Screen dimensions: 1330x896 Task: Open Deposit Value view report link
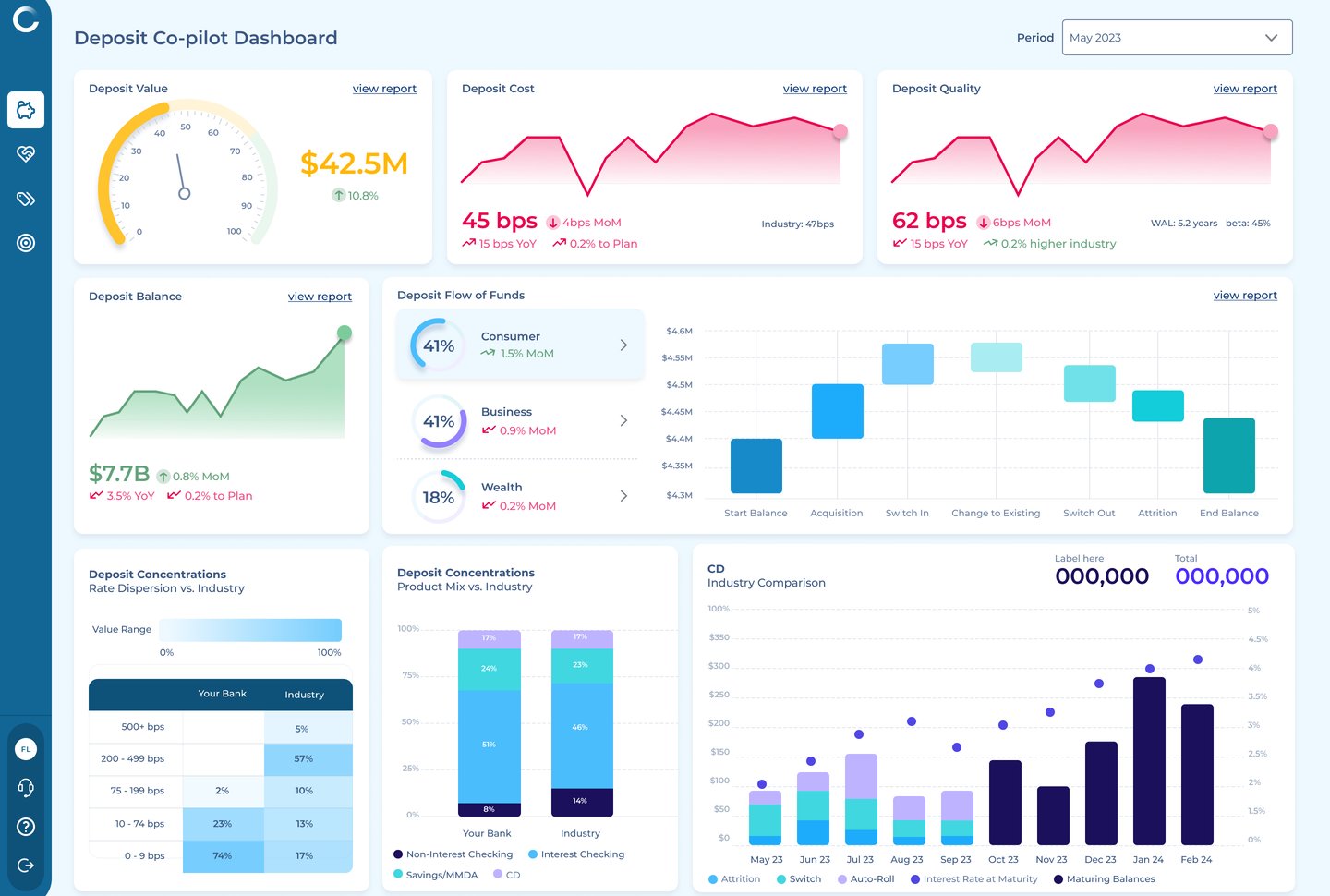(x=384, y=89)
